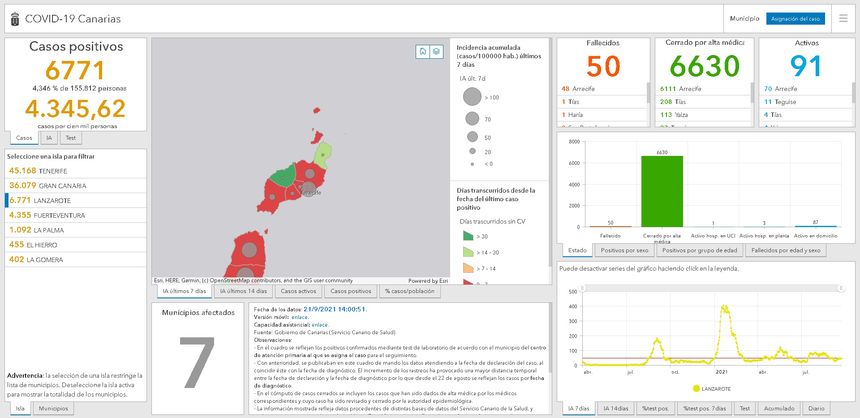This screenshot has height=418, width=860.
Task: Switch to Positivos por grupo de edad tab
Action: 701,250
